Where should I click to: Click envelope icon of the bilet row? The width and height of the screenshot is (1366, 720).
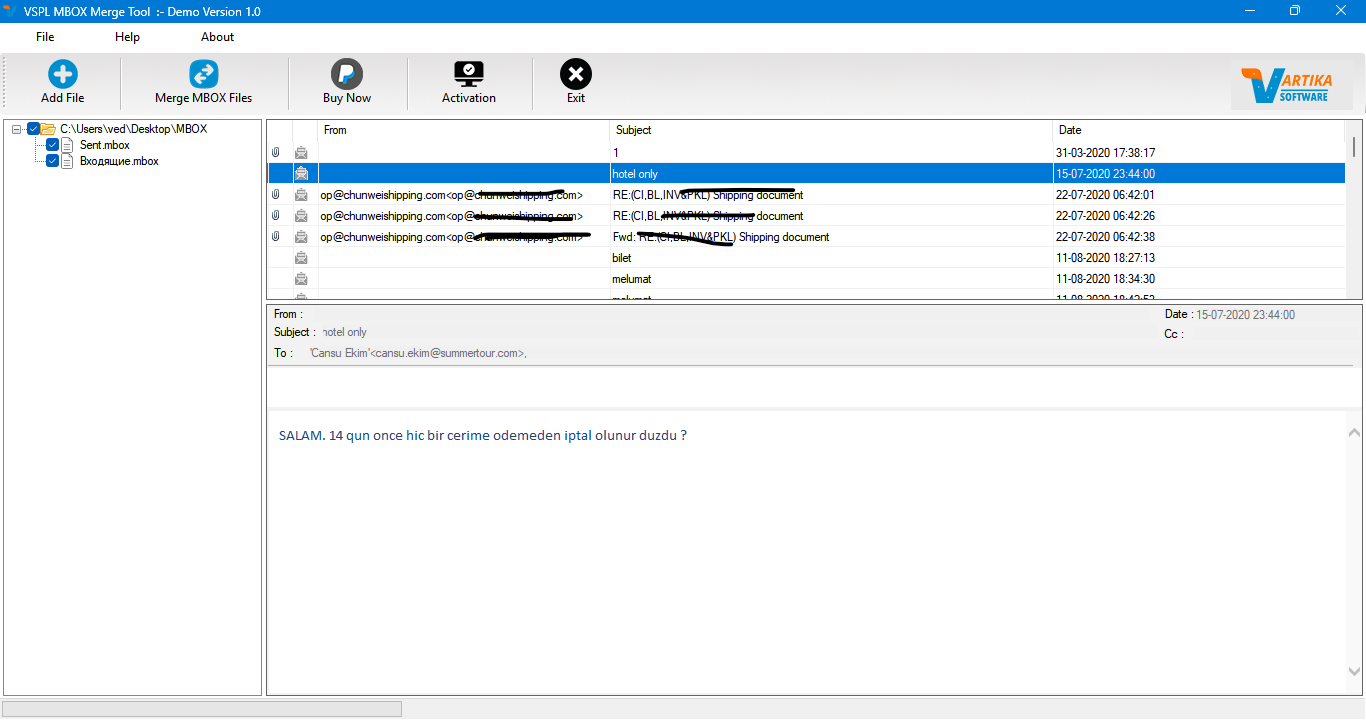(301, 258)
